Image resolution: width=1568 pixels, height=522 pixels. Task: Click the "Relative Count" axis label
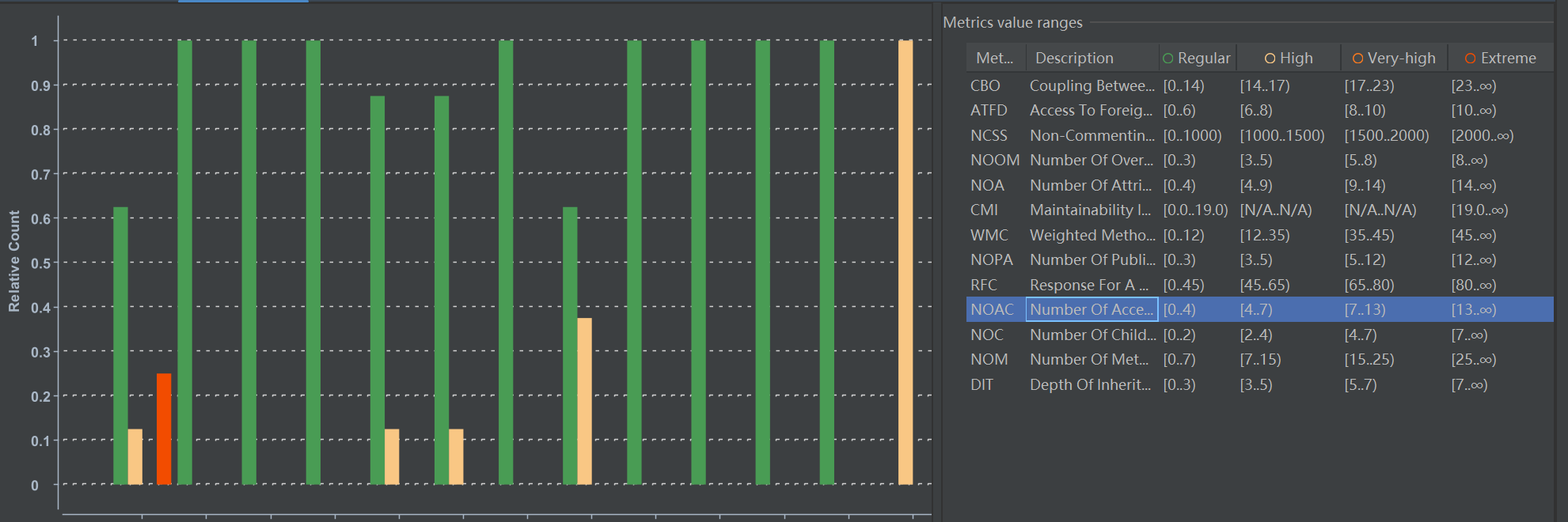pyautogui.click(x=14, y=261)
